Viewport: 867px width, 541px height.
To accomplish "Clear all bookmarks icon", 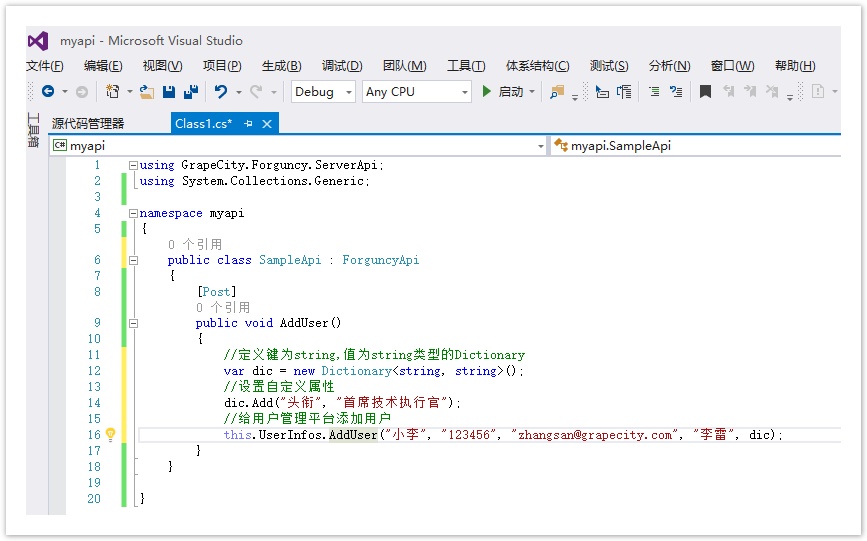I will 772,91.
